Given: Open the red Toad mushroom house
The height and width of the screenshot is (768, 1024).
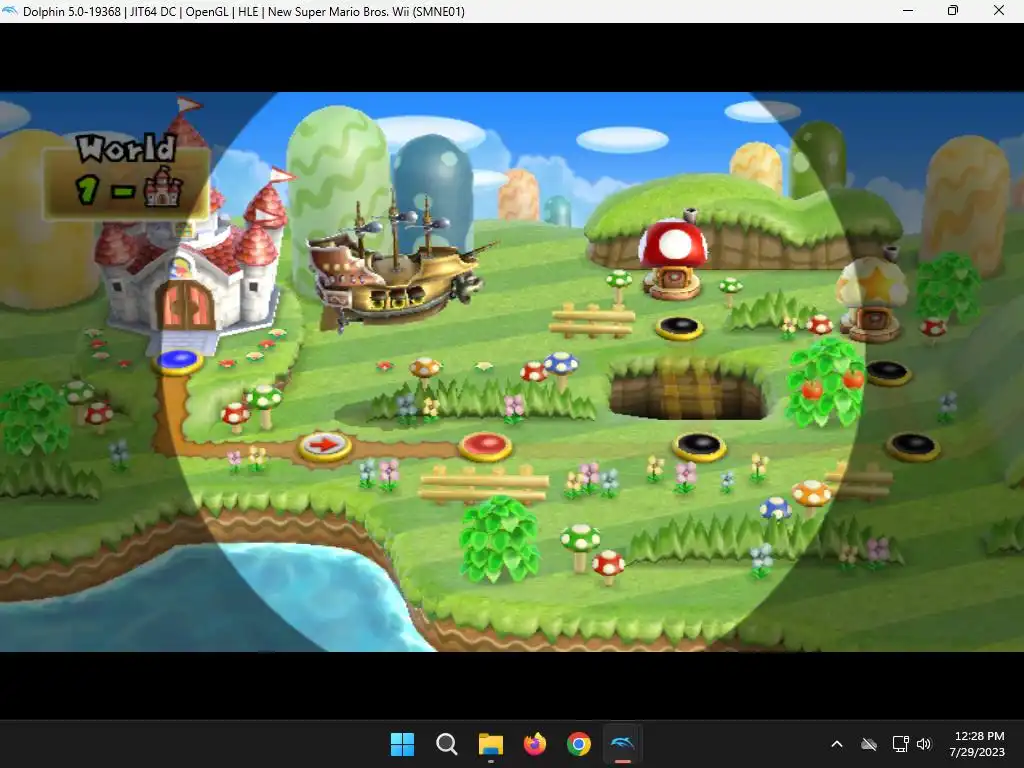Looking at the screenshot, I should pyautogui.click(x=673, y=258).
